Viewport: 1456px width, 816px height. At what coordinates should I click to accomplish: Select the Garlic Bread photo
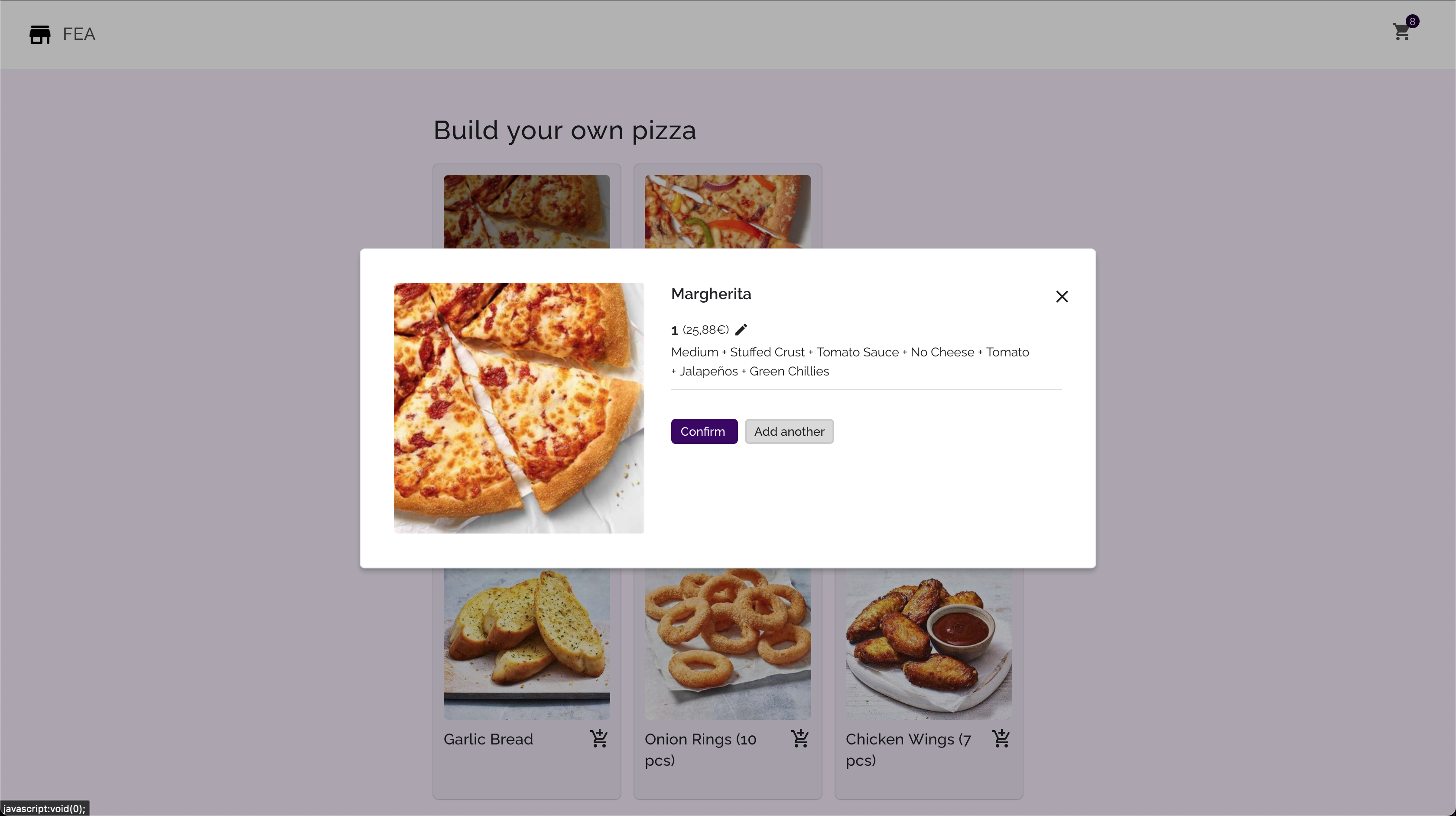526,643
